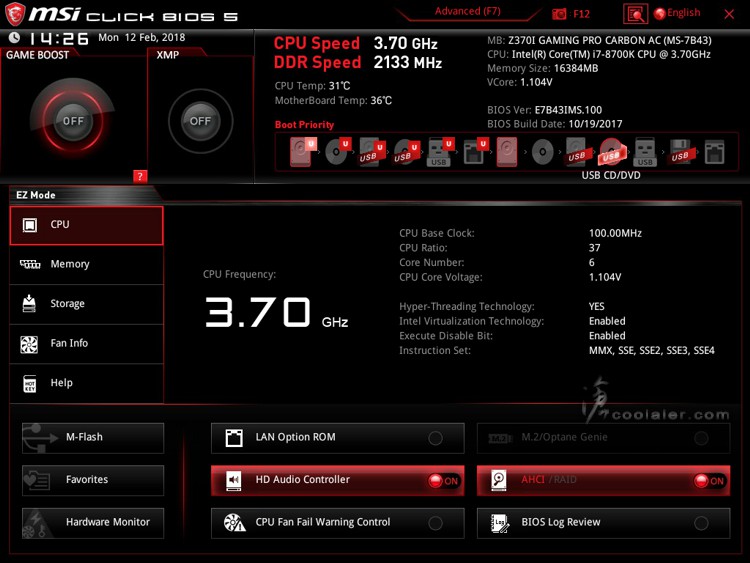This screenshot has height=563, width=750.
Task: Take a screenshot with F12 camera icon
Action: [x=559, y=14]
